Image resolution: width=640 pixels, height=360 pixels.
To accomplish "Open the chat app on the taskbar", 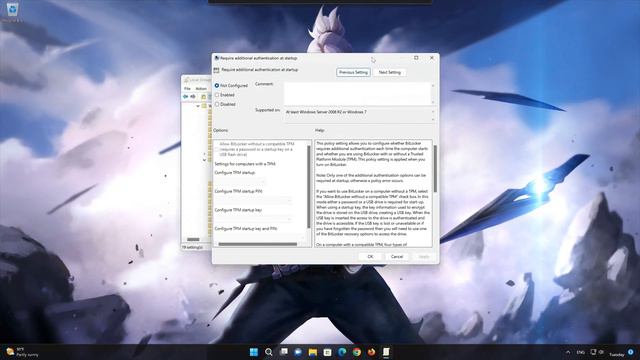I will (298, 352).
